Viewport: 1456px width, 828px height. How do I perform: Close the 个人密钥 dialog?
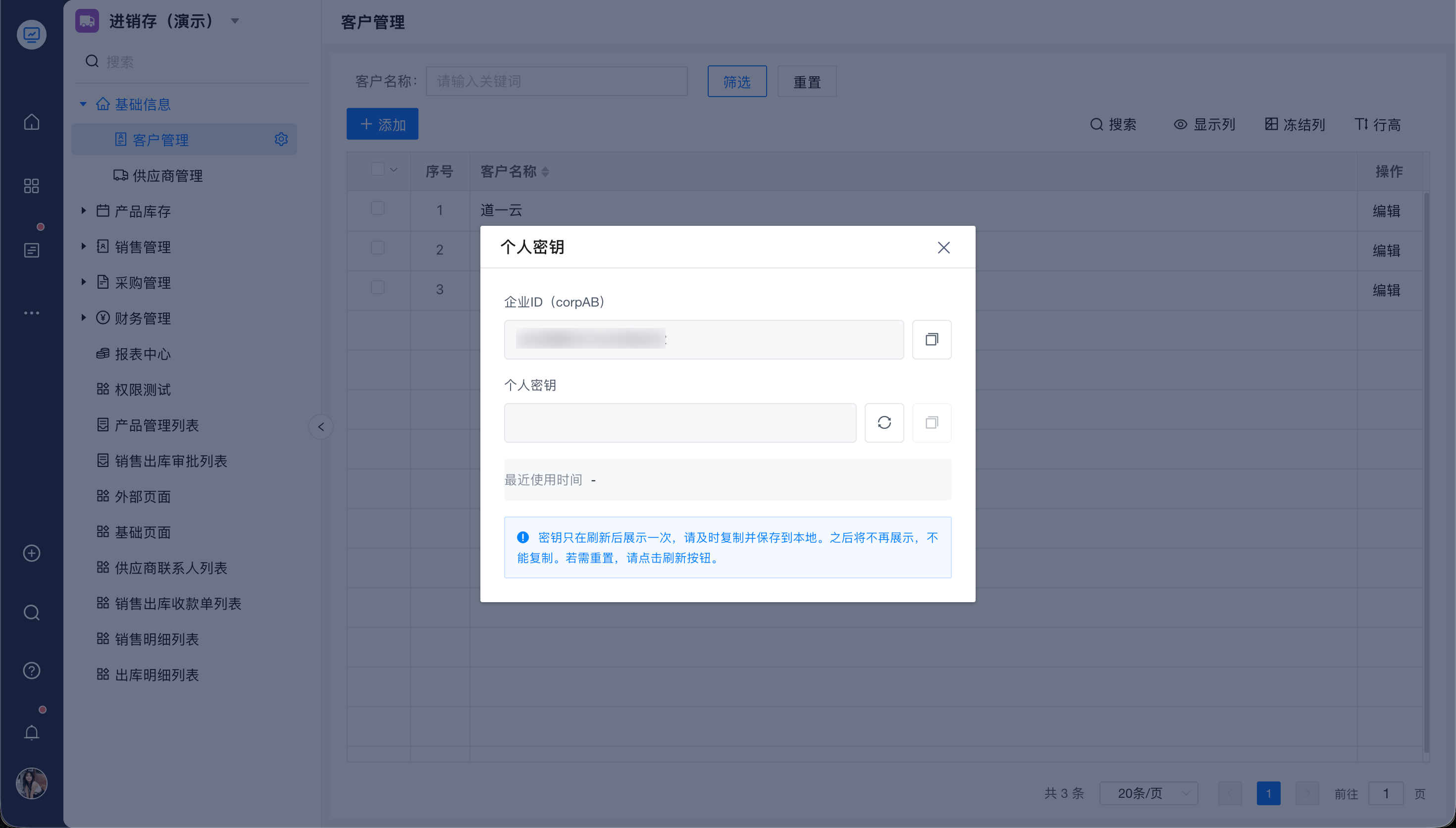coord(943,248)
